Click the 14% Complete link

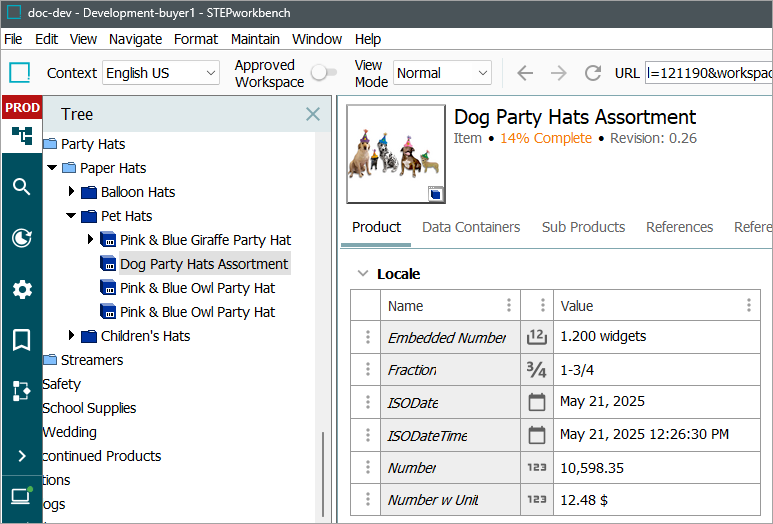click(545, 138)
